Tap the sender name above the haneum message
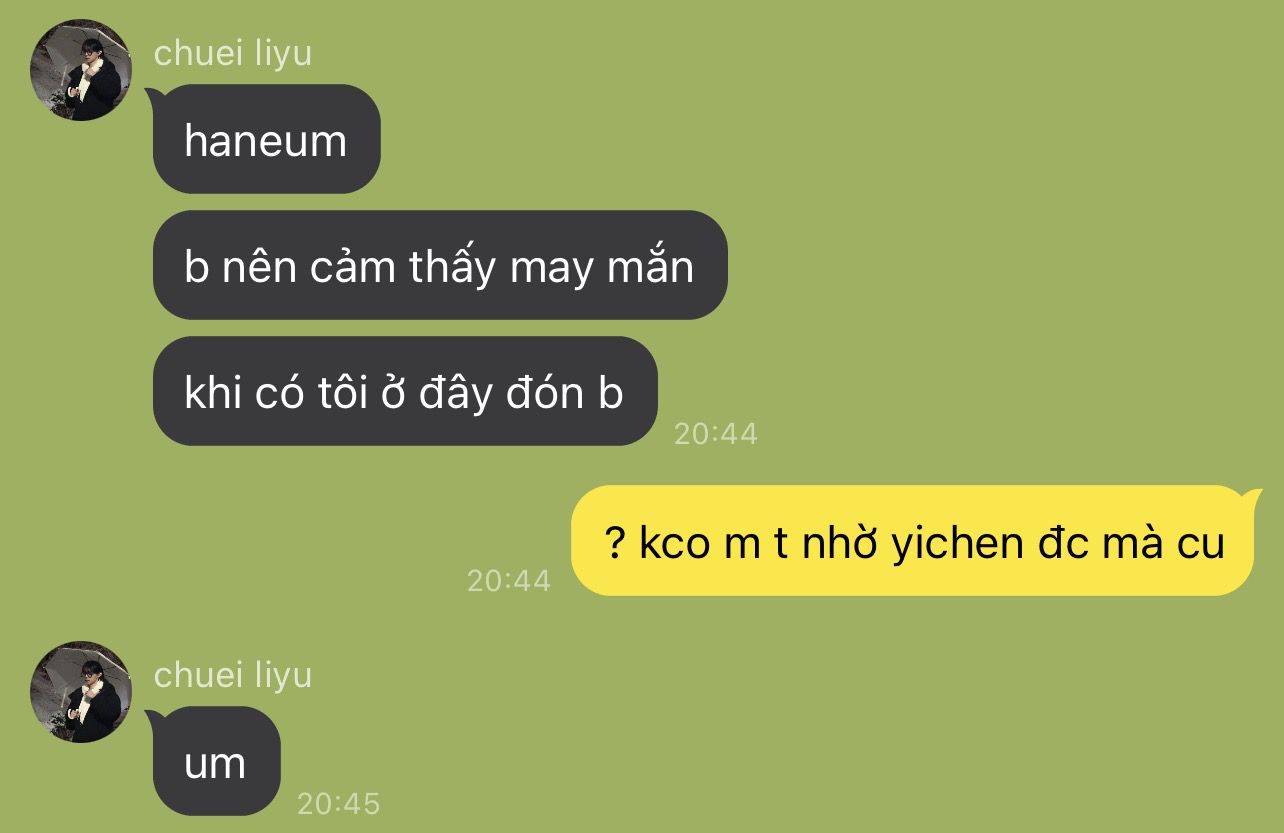Screen dimensions: 1284x833 232,53
